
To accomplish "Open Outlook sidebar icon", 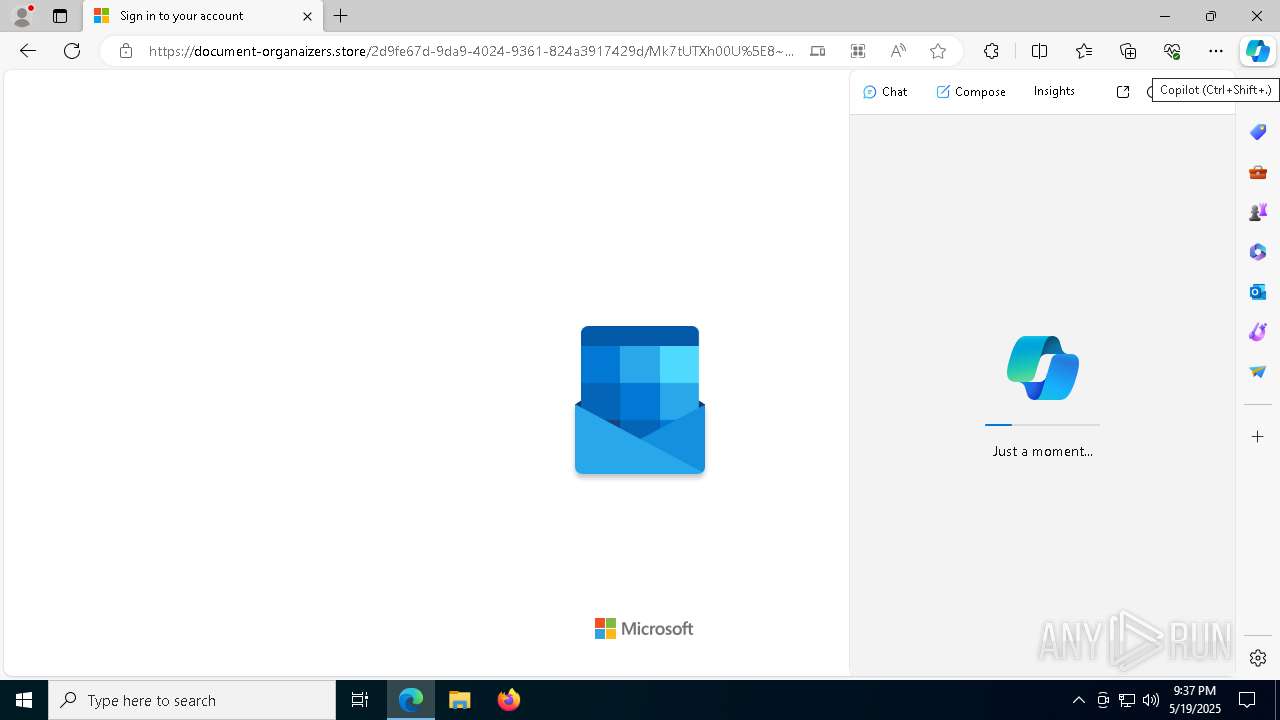I will 1258,292.
